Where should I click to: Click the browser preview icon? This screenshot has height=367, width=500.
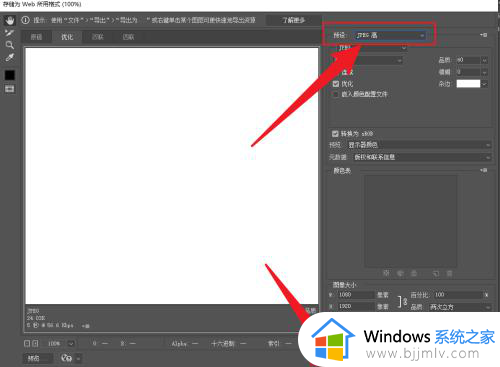tap(66, 358)
